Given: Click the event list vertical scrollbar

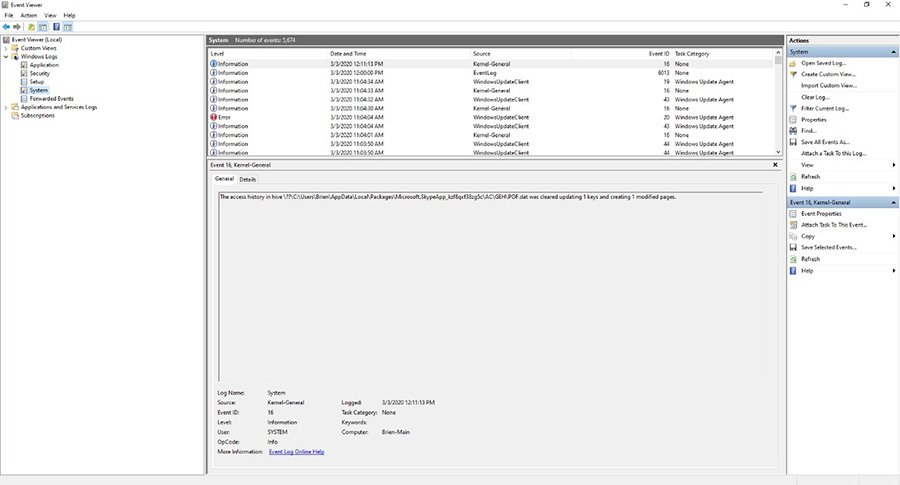Looking at the screenshot, I should (778, 100).
